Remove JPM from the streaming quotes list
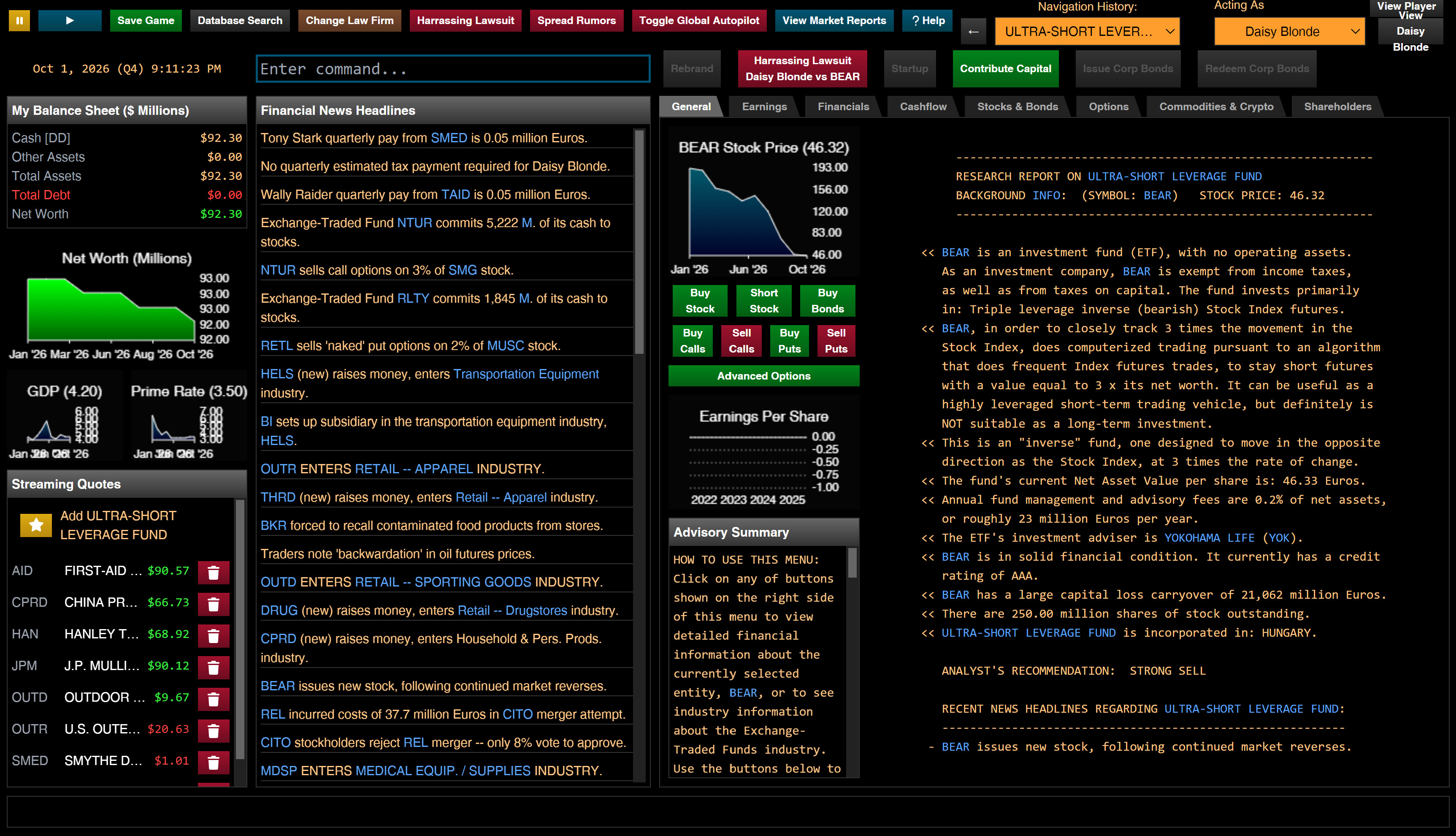Screen dimensions: 1456x836 tap(214, 667)
